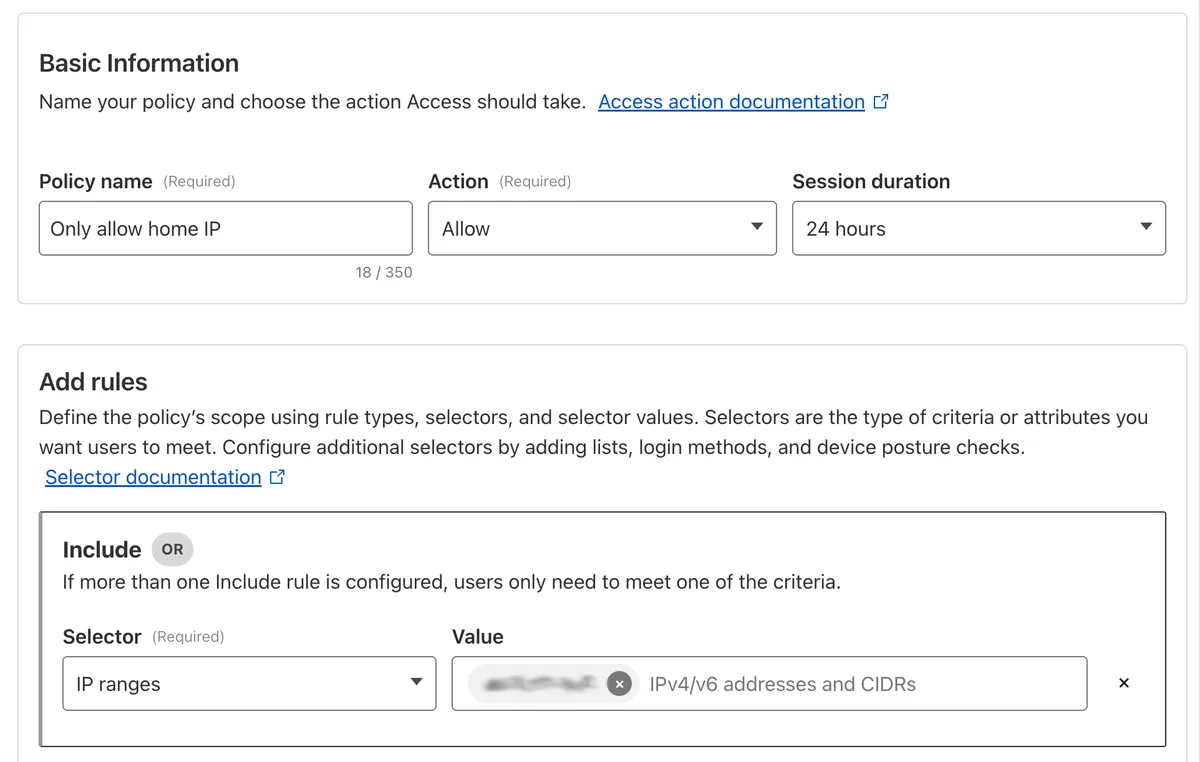The image size is (1200, 762).
Task: Click the external-link icon after Access action documentation
Action: [880, 101]
